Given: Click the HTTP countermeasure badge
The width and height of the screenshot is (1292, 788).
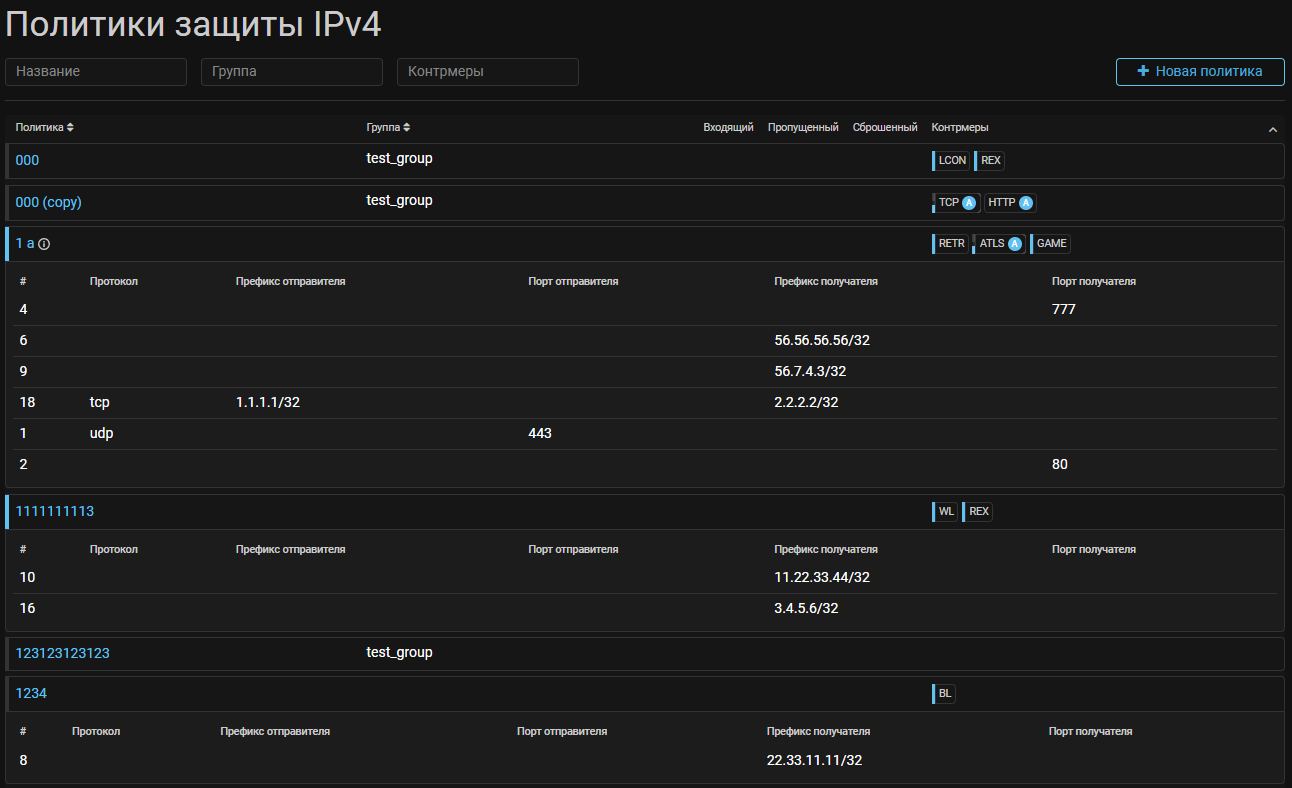Looking at the screenshot, I should 1009,203.
